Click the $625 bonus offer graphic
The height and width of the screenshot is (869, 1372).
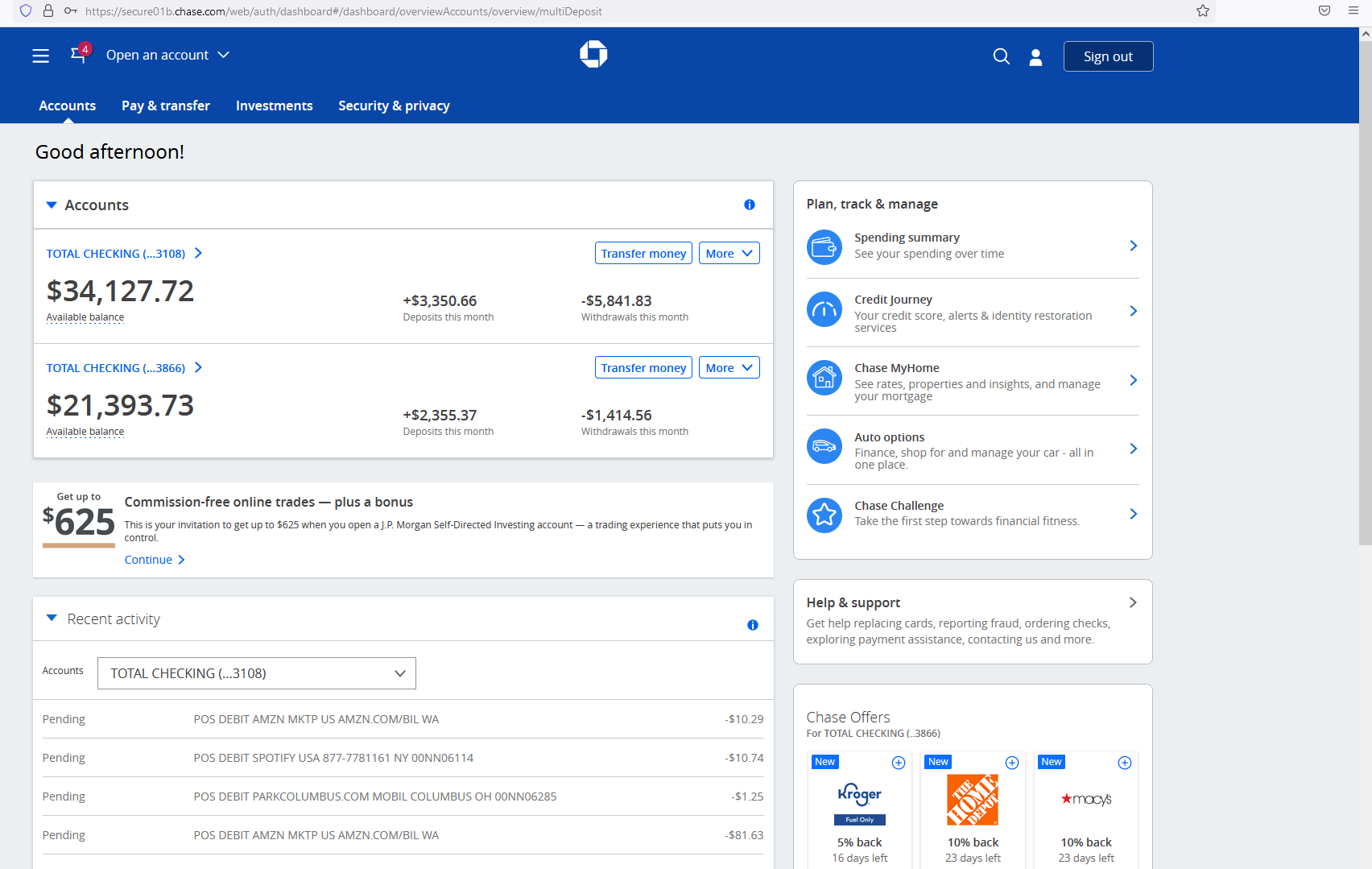point(78,519)
